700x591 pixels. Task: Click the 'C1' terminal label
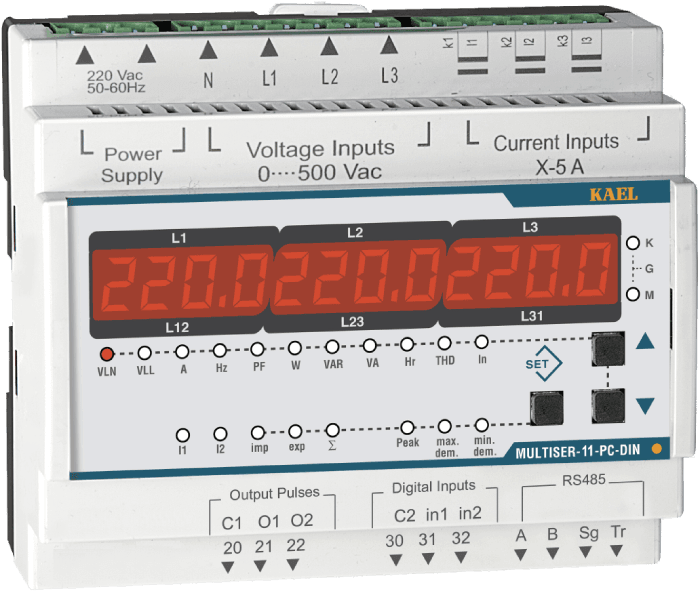[x=232, y=523]
